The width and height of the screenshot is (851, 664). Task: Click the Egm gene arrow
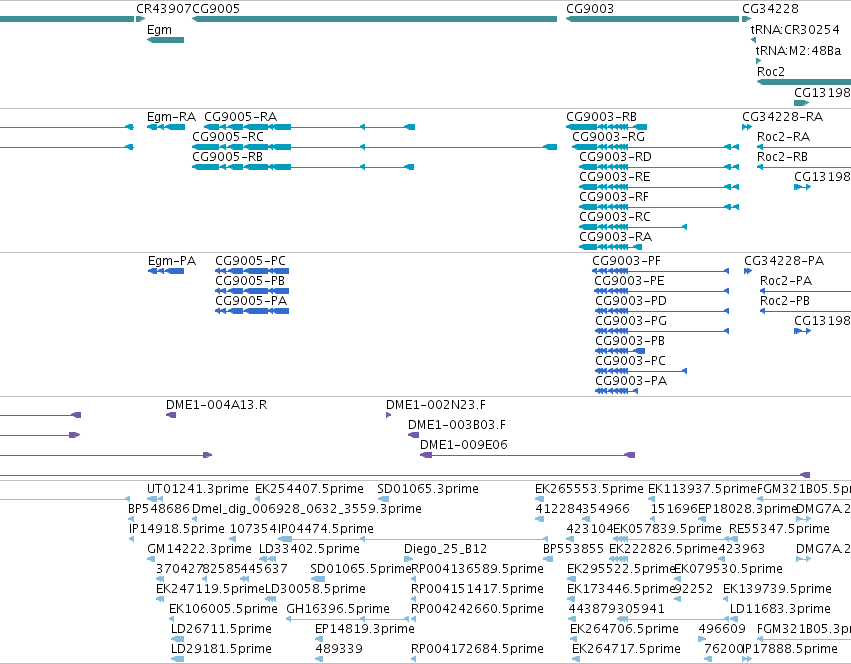[166, 40]
